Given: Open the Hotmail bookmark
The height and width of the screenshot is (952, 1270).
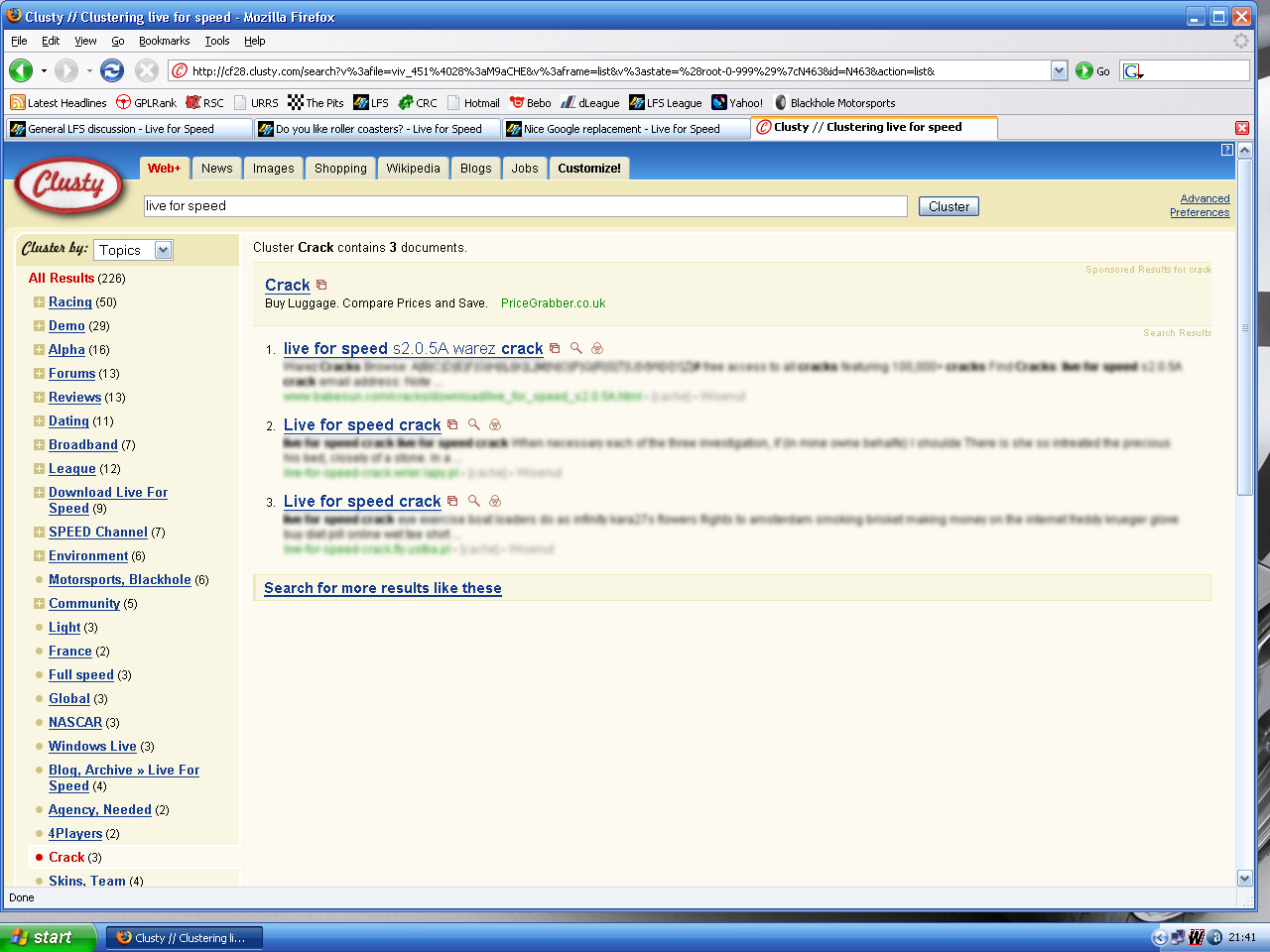Looking at the screenshot, I should point(473,103).
